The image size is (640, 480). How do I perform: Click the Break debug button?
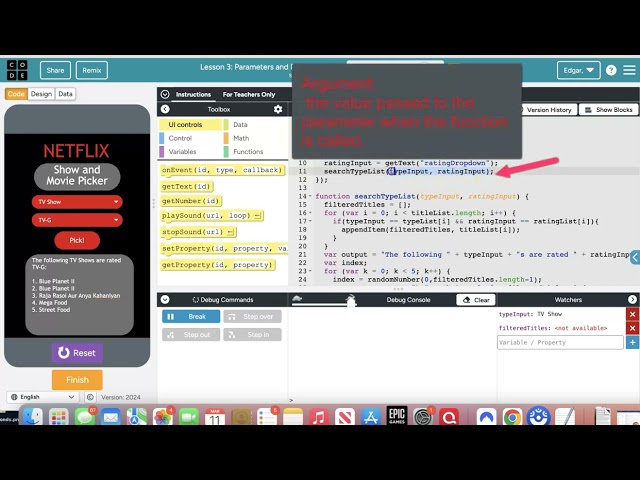[x=191, y=317]
